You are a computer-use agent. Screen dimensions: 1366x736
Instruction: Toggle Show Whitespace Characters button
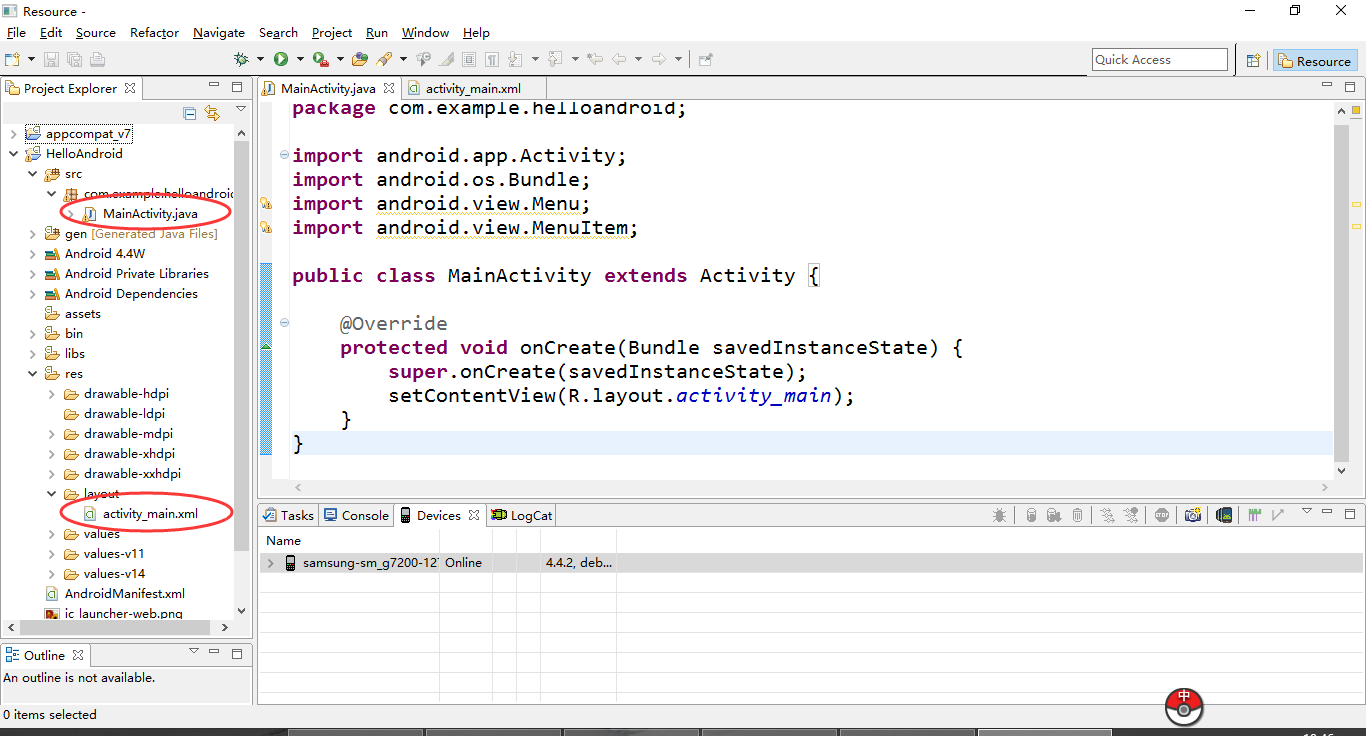click(491, 60)
